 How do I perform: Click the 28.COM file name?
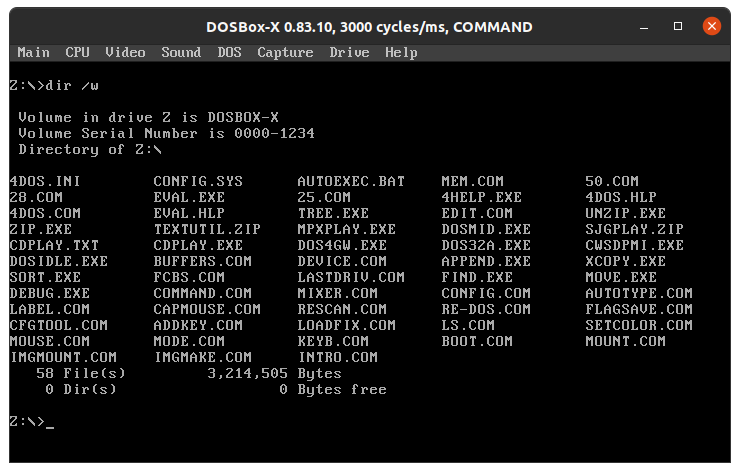(36, 197)
